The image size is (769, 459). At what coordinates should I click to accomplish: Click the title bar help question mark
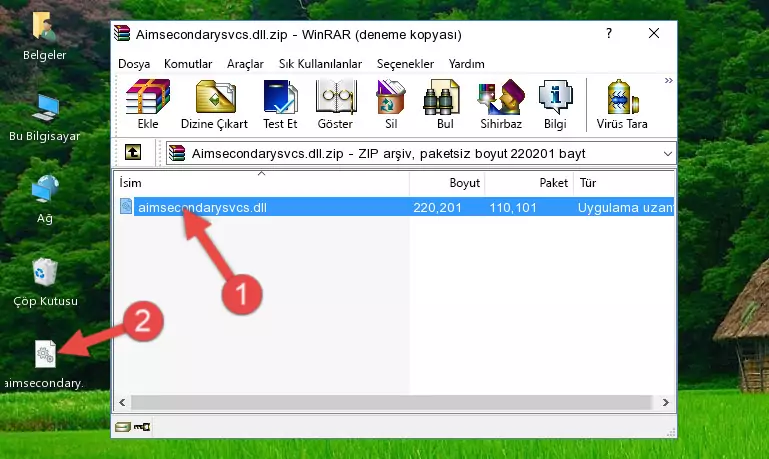(x=609, y=33)
